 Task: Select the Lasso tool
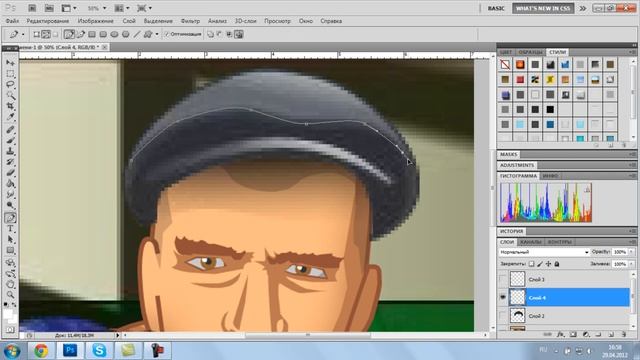point(10,84)
